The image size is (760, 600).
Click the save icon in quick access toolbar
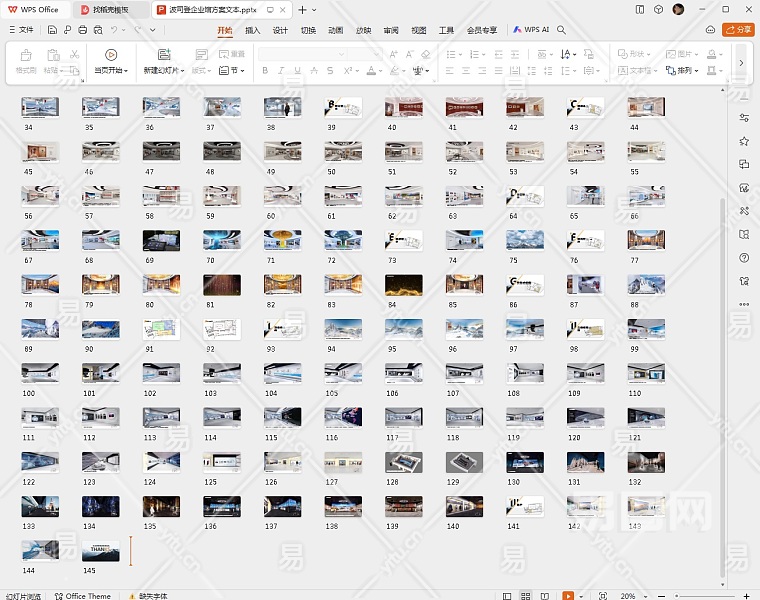[51, 30]
